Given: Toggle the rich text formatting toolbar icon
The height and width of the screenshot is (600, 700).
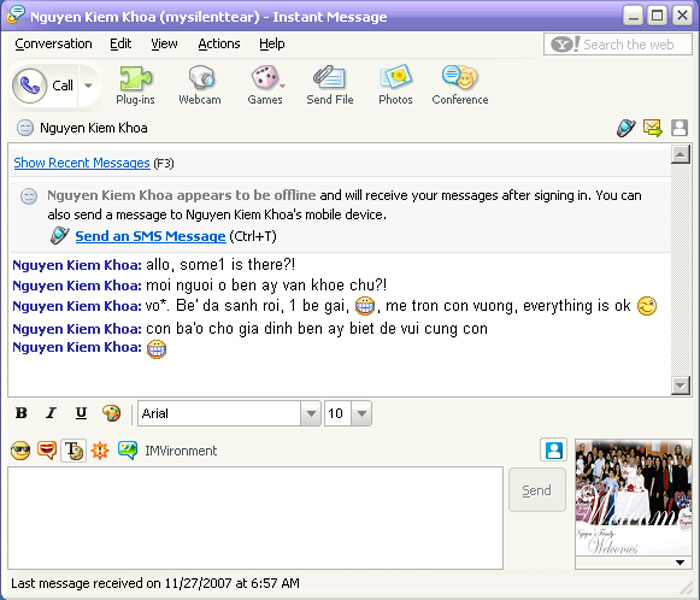Looking at the screenshot, I should click(74, 450).
